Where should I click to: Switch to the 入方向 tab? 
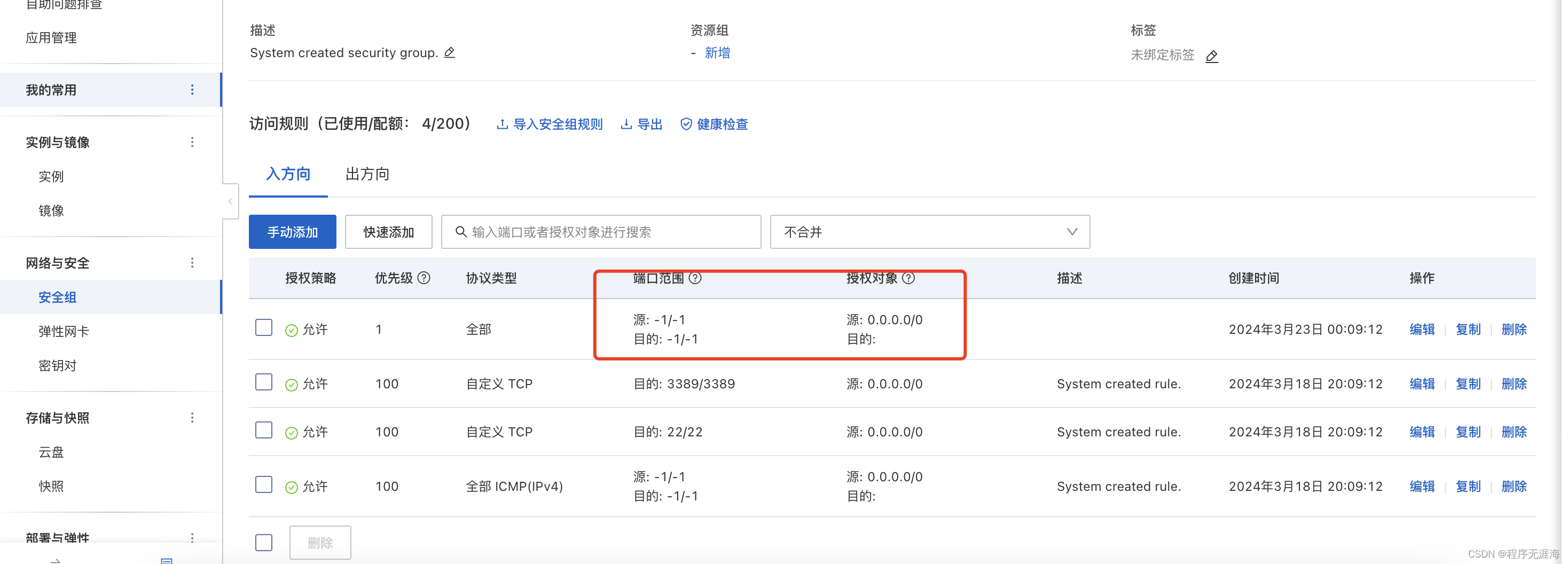coord(288,174)
